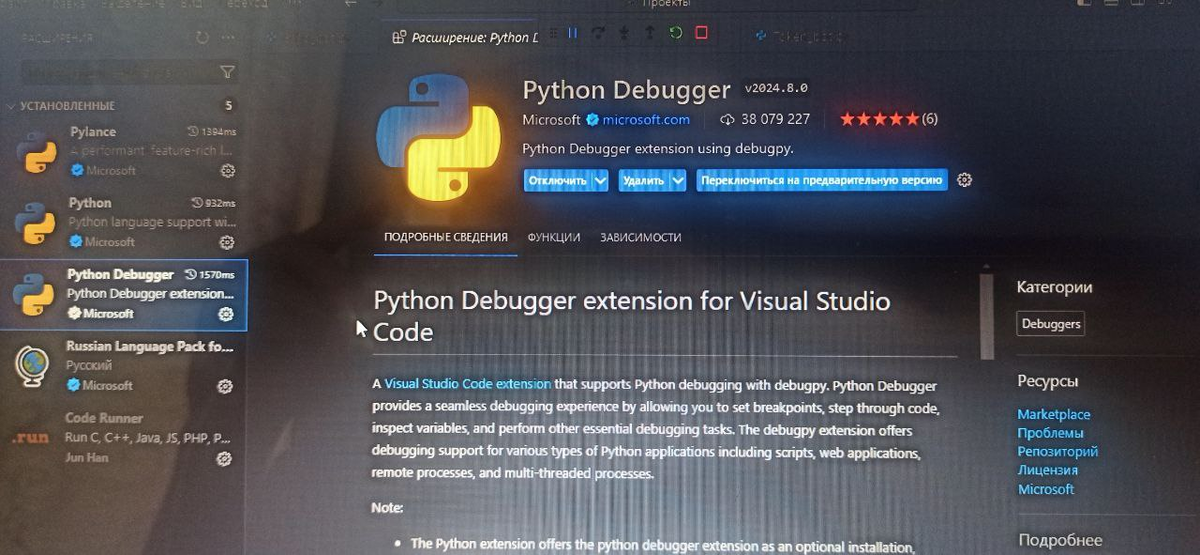Click the Step Into debug icon
1200x555 pixels.
(624, 34)
